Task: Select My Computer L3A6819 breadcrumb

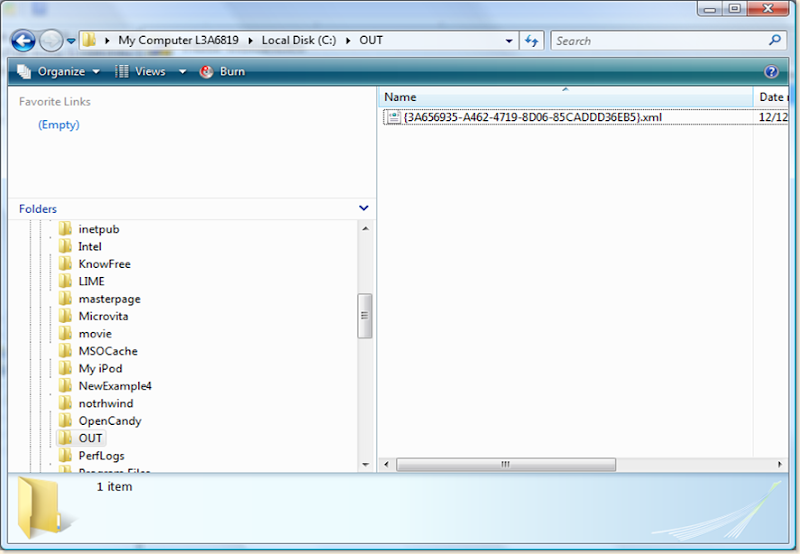Action: pyautogui.click(x=178, y=40)
